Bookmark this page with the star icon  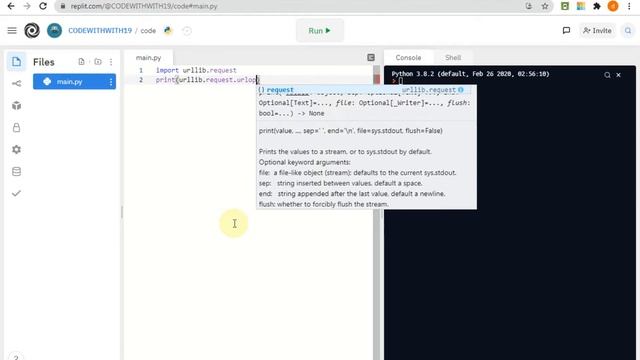(545, 6)
